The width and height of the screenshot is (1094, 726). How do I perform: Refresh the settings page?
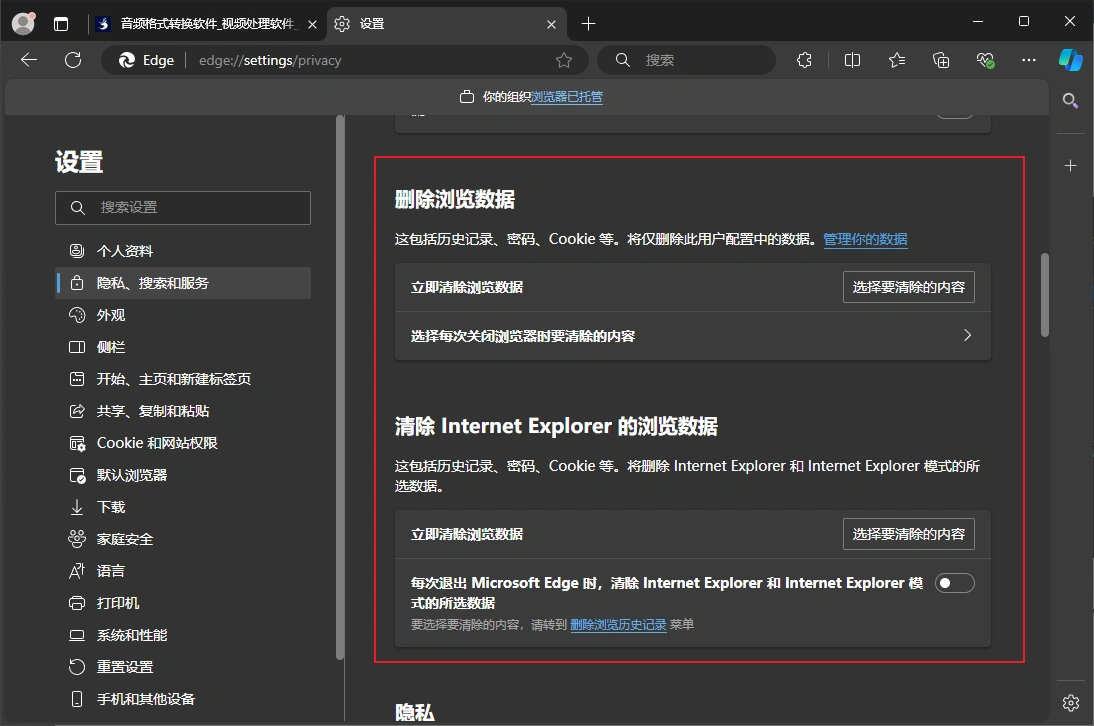click(72, 60)
